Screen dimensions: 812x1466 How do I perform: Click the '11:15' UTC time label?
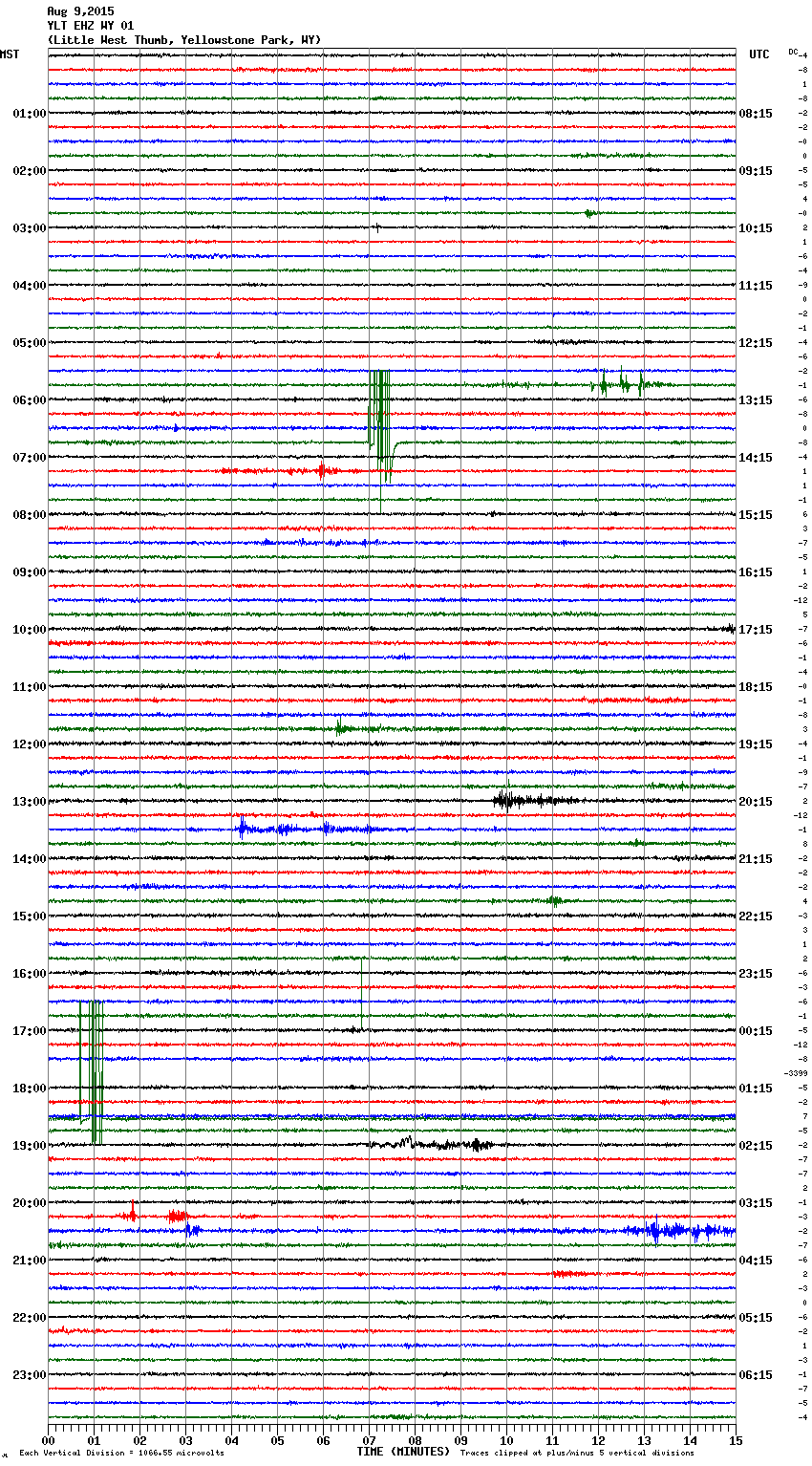point(756,286)
